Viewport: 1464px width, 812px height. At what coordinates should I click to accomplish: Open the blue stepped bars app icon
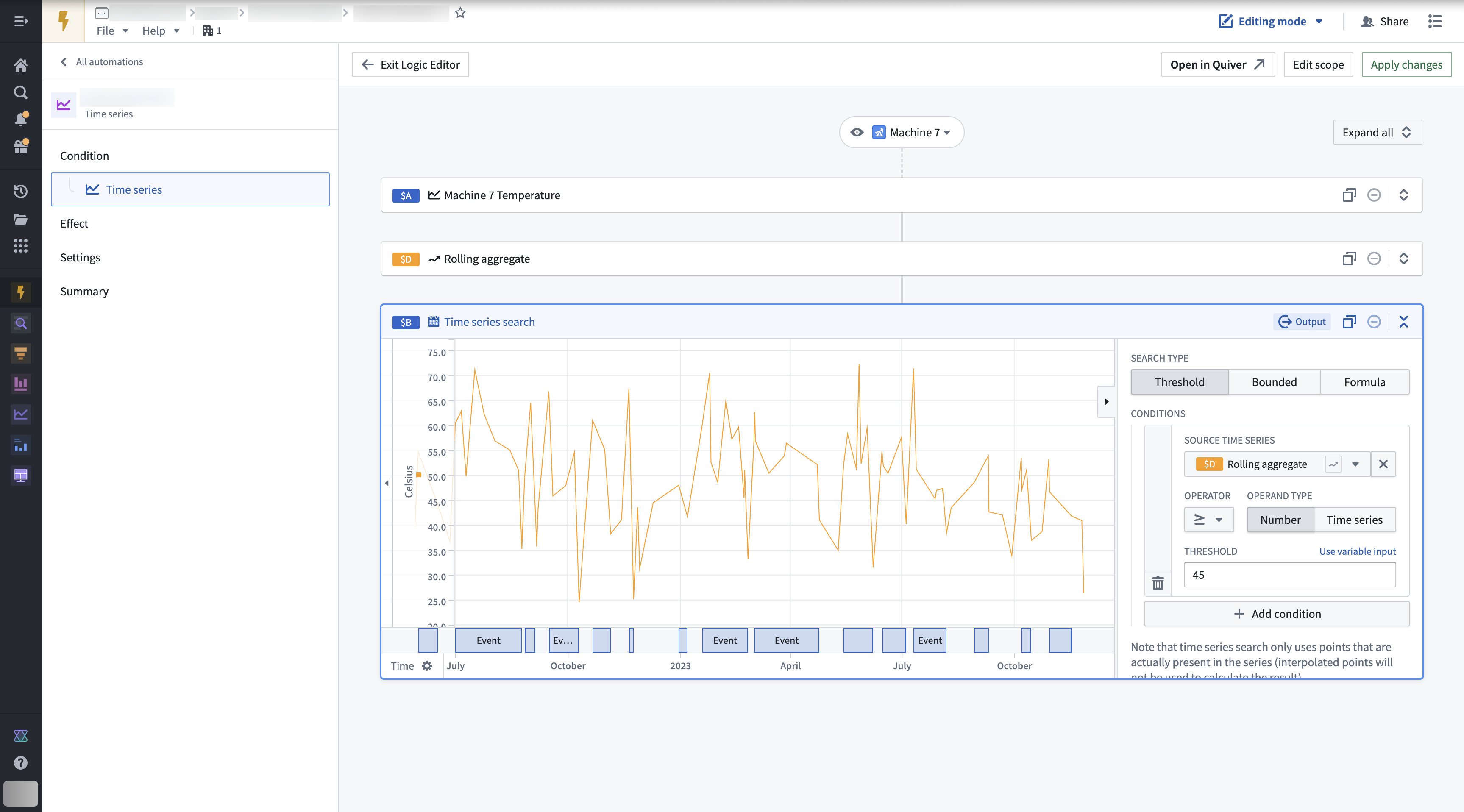tap(20, 445)
